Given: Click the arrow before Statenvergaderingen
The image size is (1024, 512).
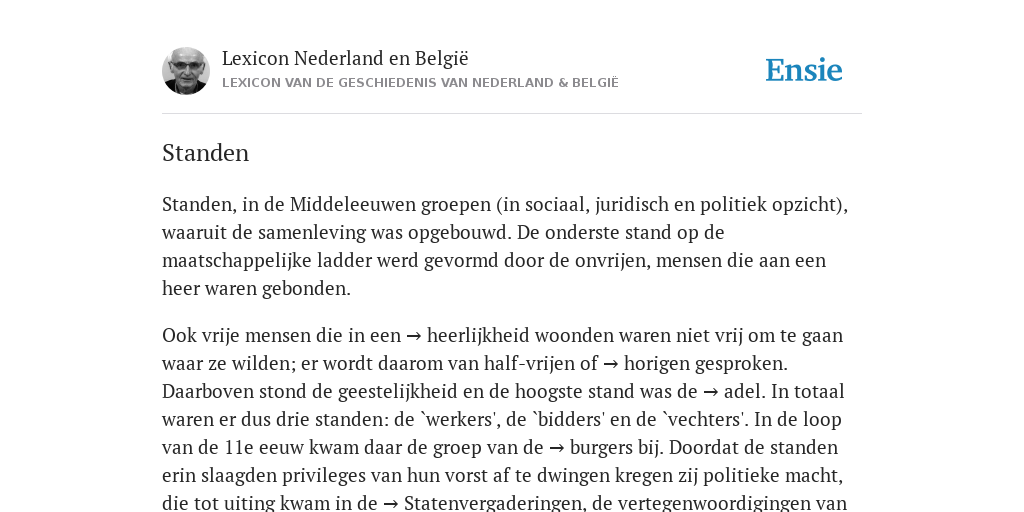Looking at the screenshot, I should (391, 504).
